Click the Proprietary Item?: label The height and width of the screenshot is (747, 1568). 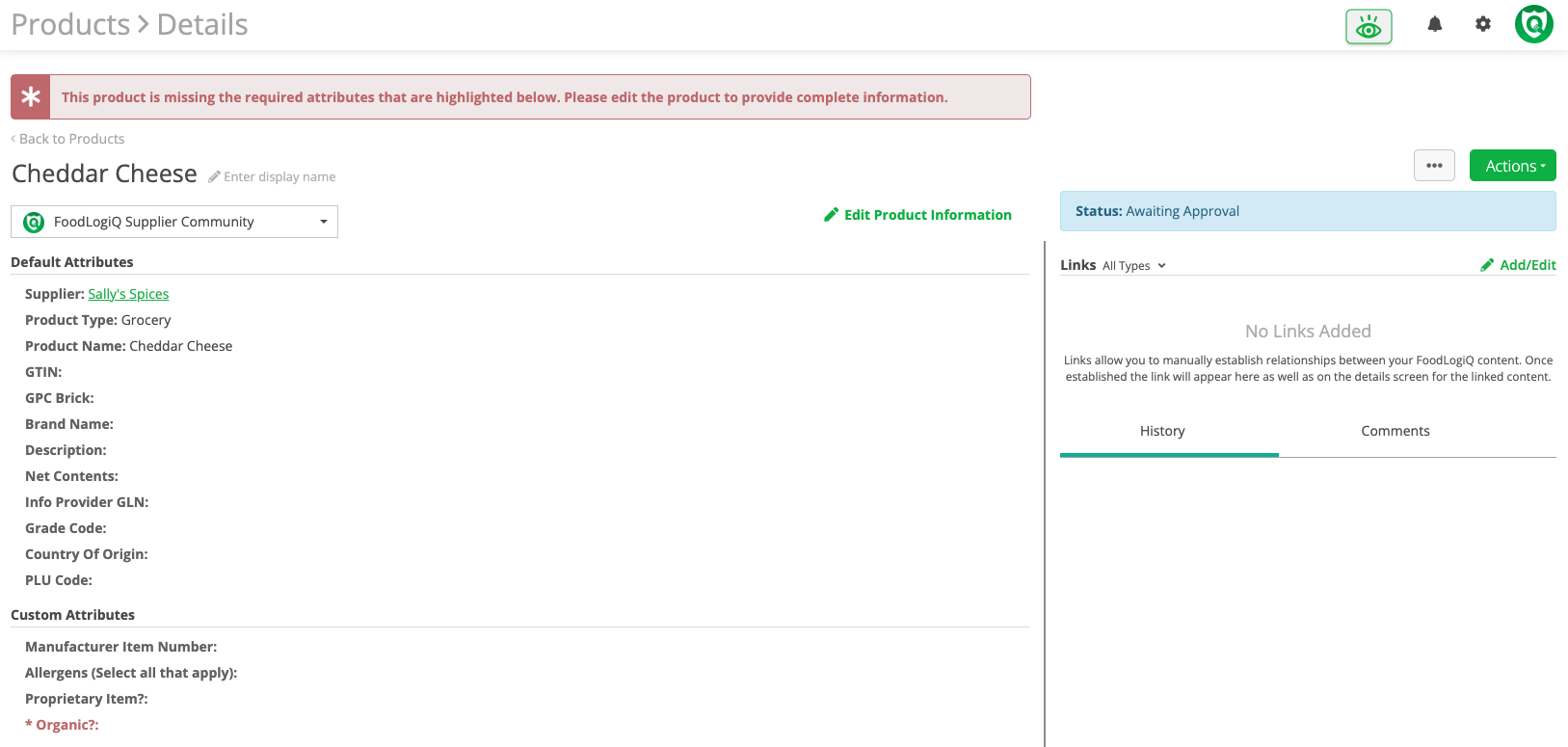pos(87,699)
